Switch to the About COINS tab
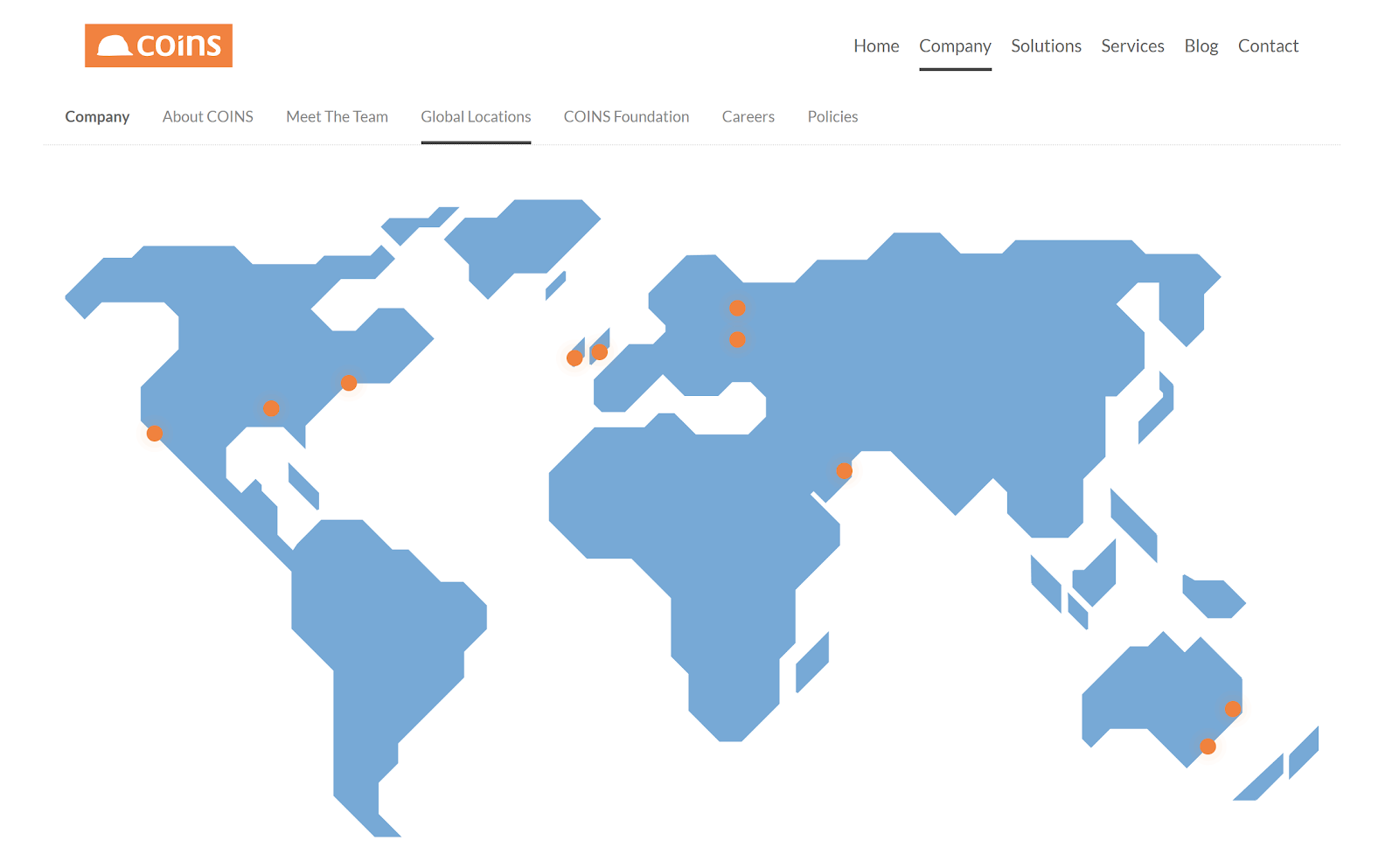Viewport: 1399px width, 868px height. click(x=207, y=117)
